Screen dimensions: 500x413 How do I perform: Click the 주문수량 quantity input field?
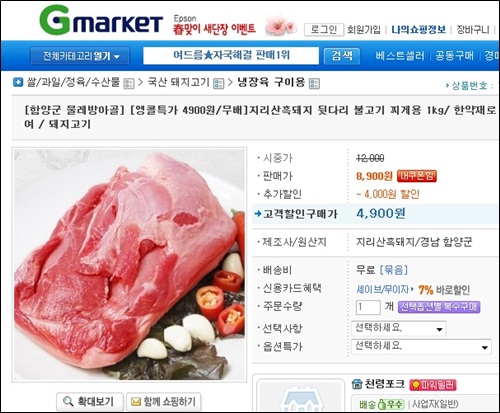coord(368,307)
